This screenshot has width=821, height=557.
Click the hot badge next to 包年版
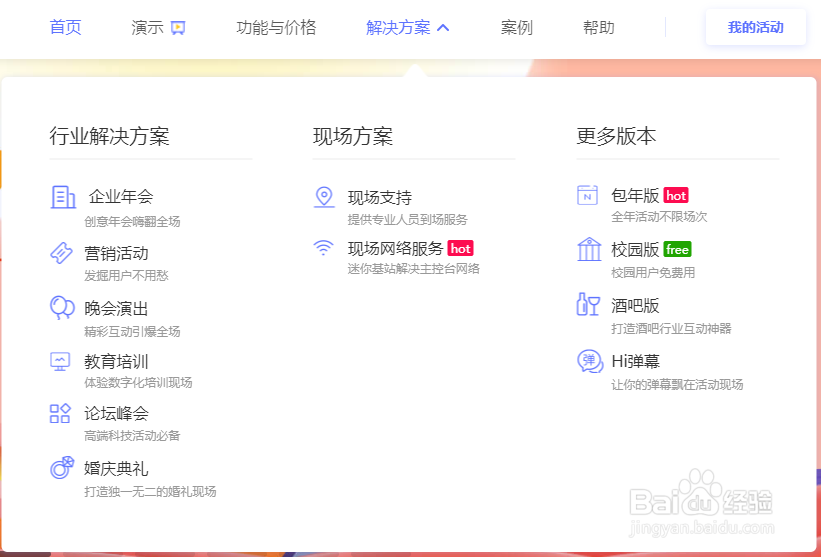click(676, 195)
